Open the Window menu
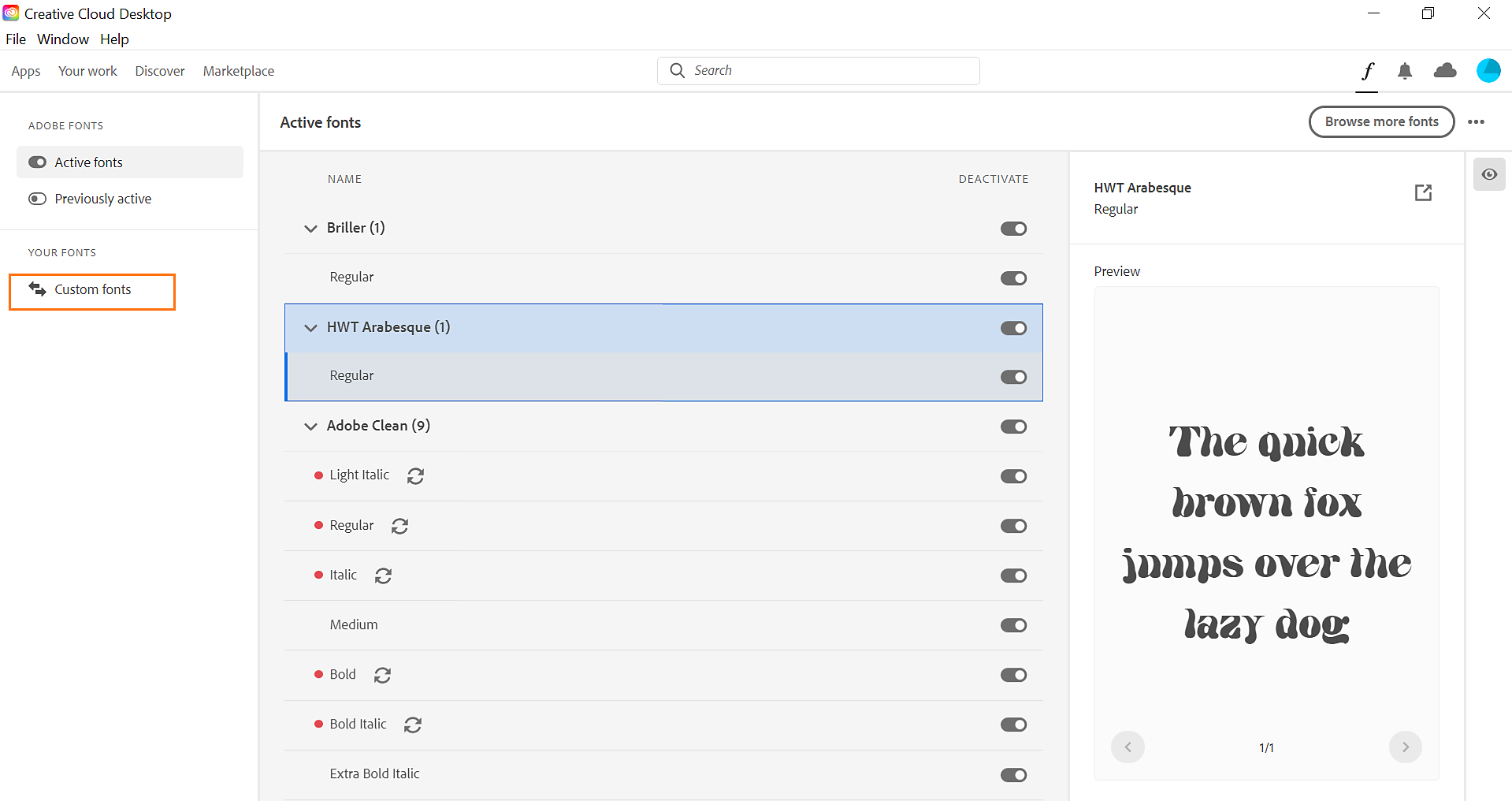 click(63, 39)
